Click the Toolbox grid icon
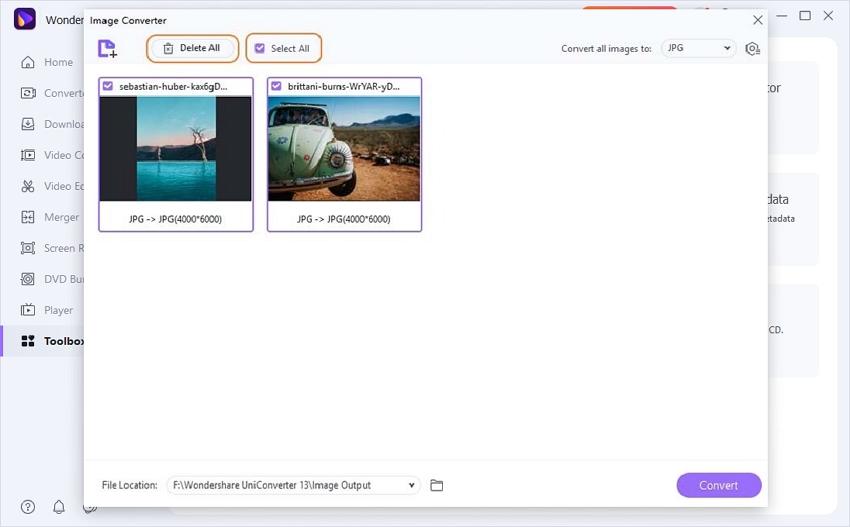The image size is (850, 527). [x=28, y=340]
